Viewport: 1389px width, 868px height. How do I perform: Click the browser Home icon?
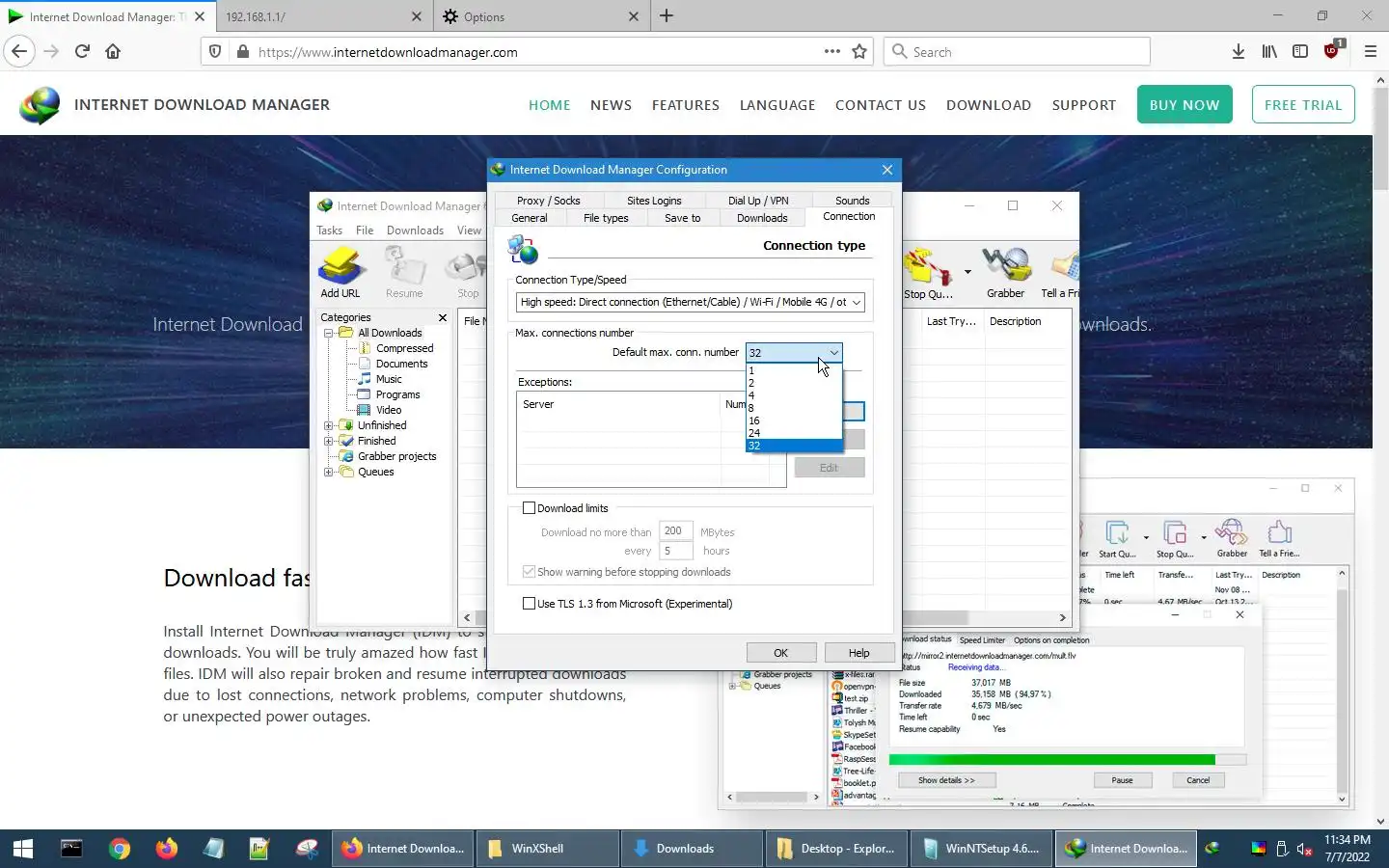[x=113, y=52]
